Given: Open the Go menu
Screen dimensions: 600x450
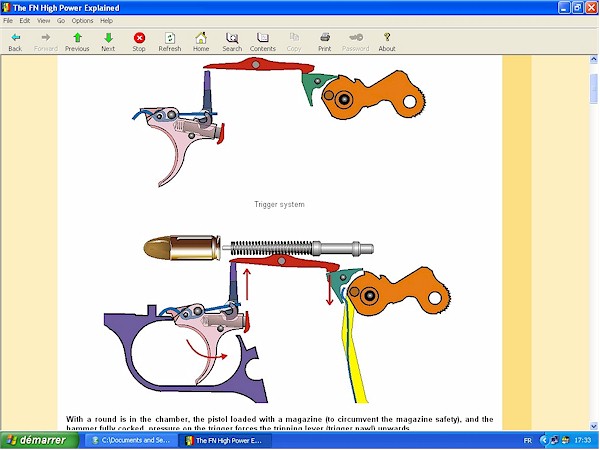Looking at the screenshot, I should [61, 21].
